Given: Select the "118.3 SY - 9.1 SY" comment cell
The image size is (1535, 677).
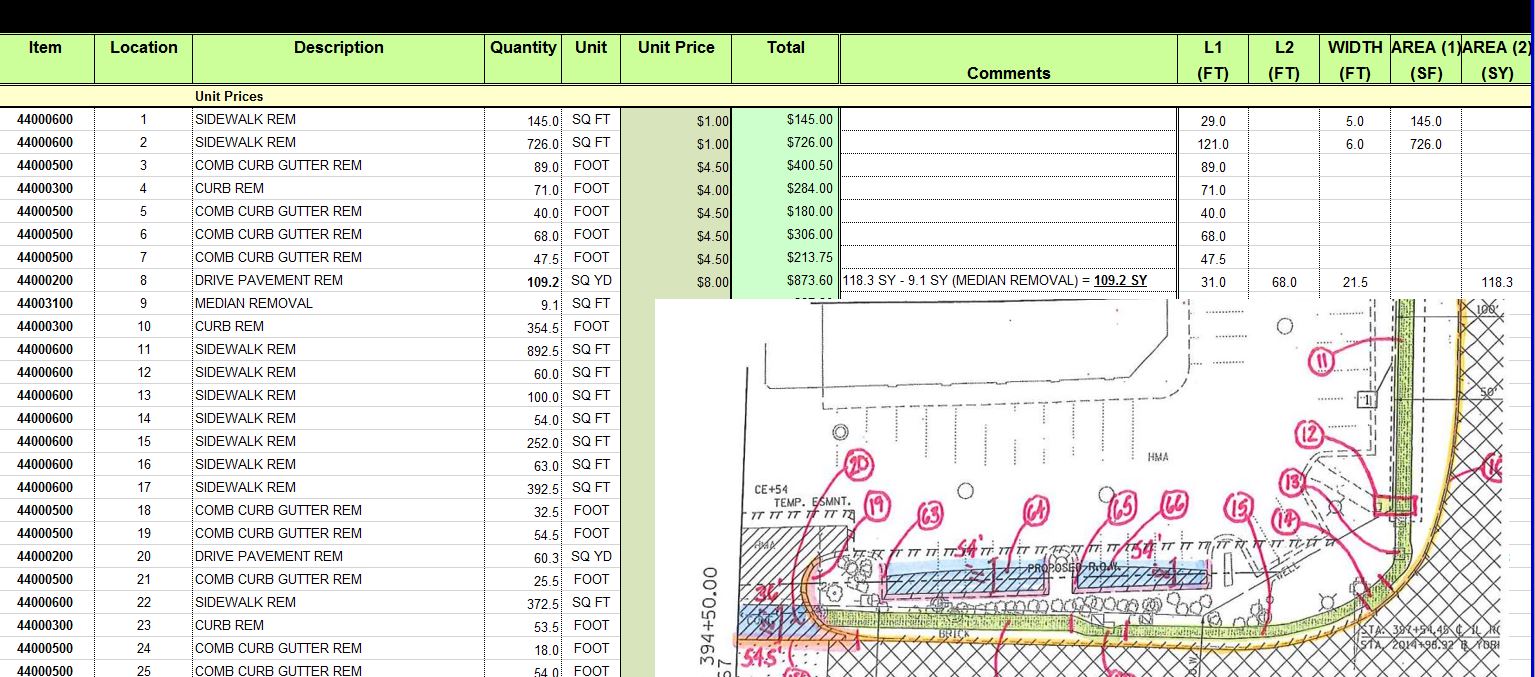Looking at the screenshot, I should (x=1008, y=280).
